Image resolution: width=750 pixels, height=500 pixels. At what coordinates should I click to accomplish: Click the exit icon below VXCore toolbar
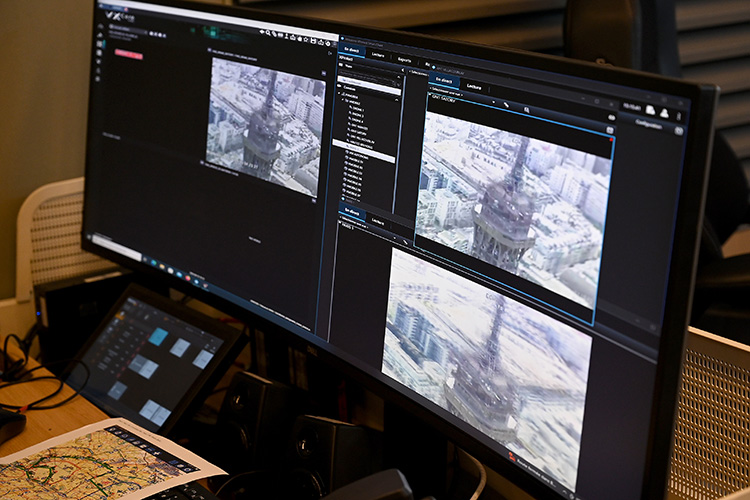coord(330,54)
